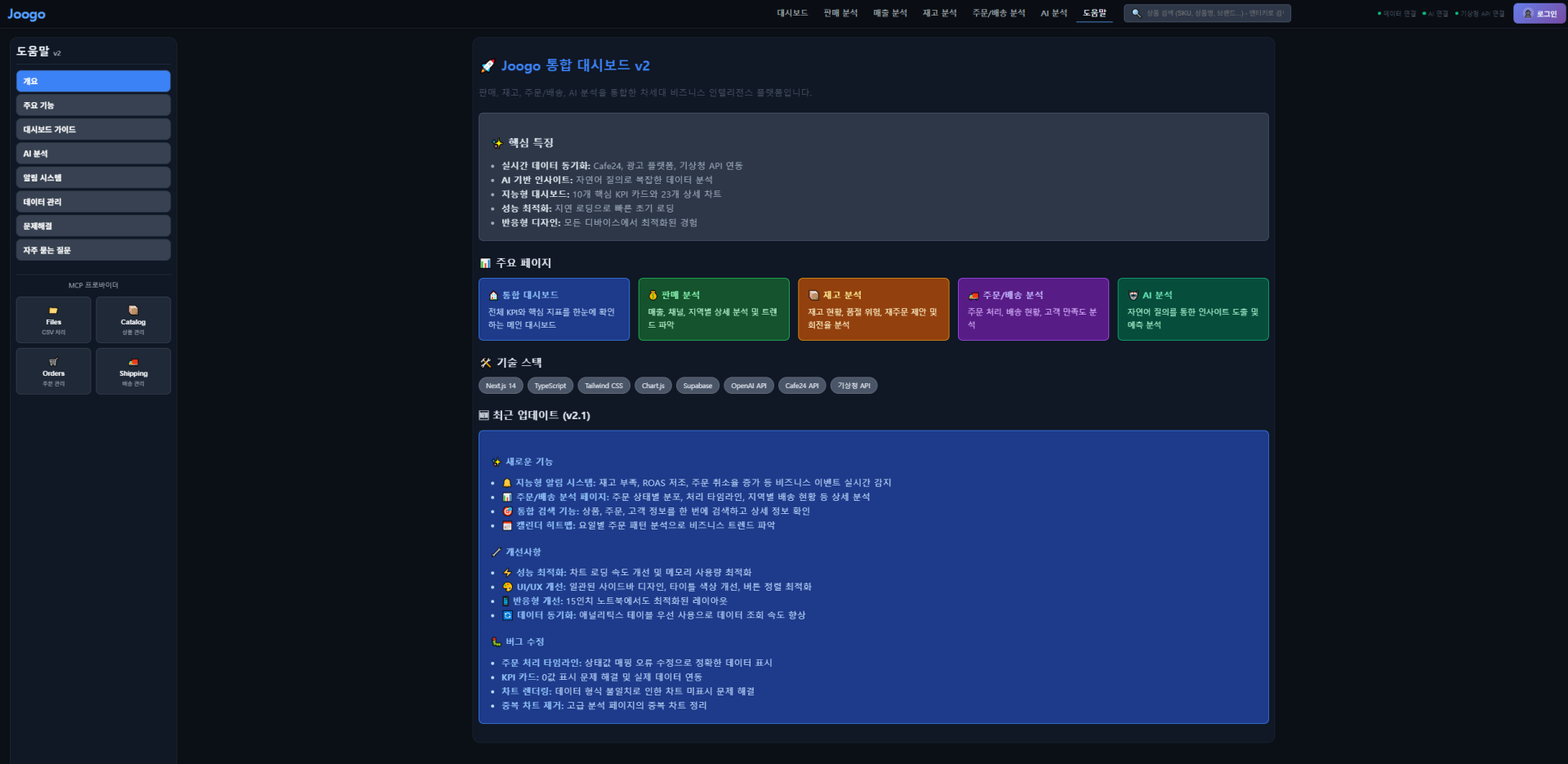The image size is (1568, 764).
Task: Click the box icon on the 재고 분석 card
Action: (x=813, y=295)
